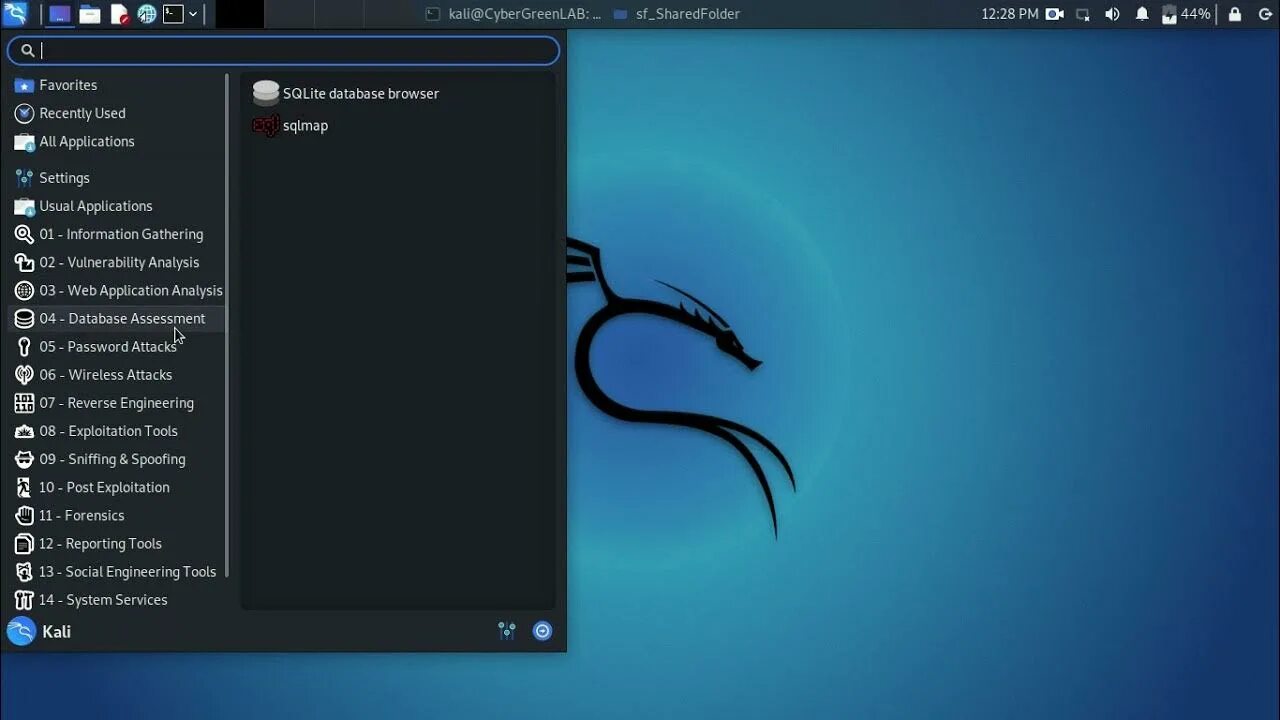Click the category list scrollbar
The height and width of the screenshot is (720, 1280).
point(228,325)
